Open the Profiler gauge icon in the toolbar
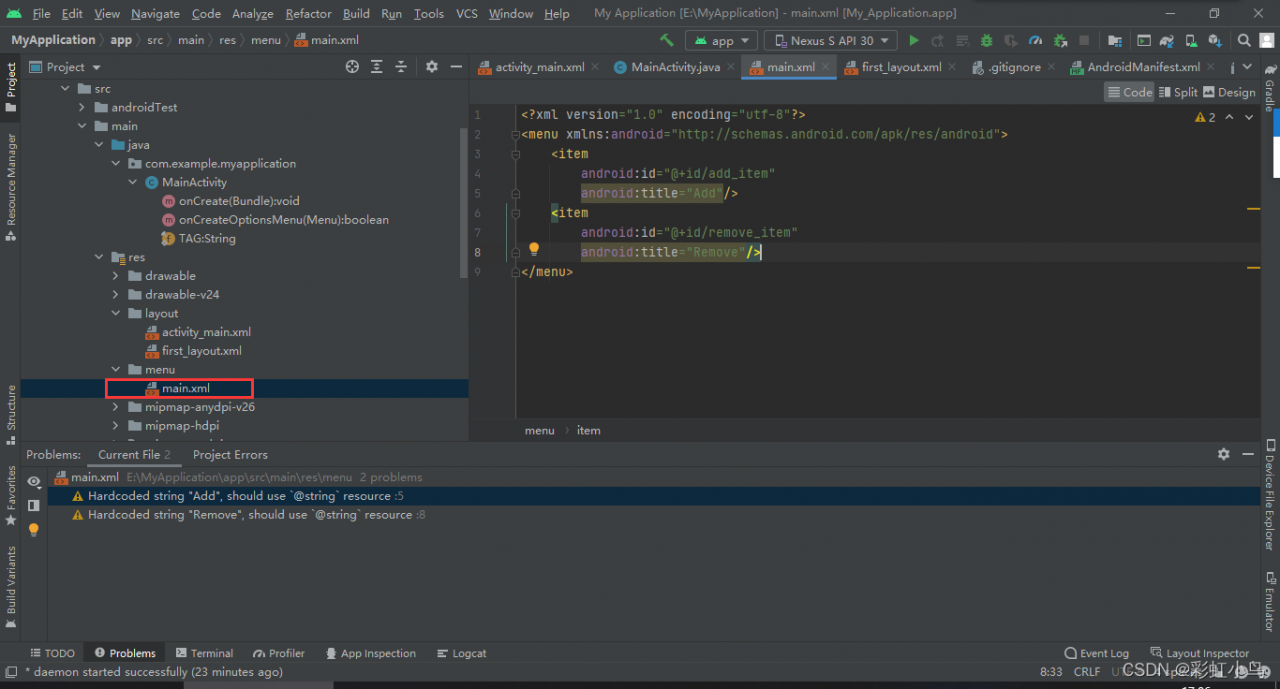Viewport: 1280px width, 689px height. 1035,41
